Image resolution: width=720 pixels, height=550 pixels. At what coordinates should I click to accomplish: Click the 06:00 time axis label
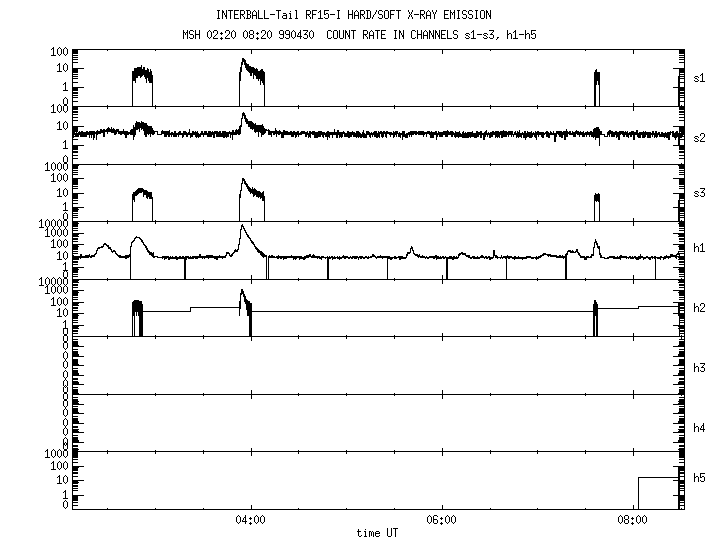441,520
